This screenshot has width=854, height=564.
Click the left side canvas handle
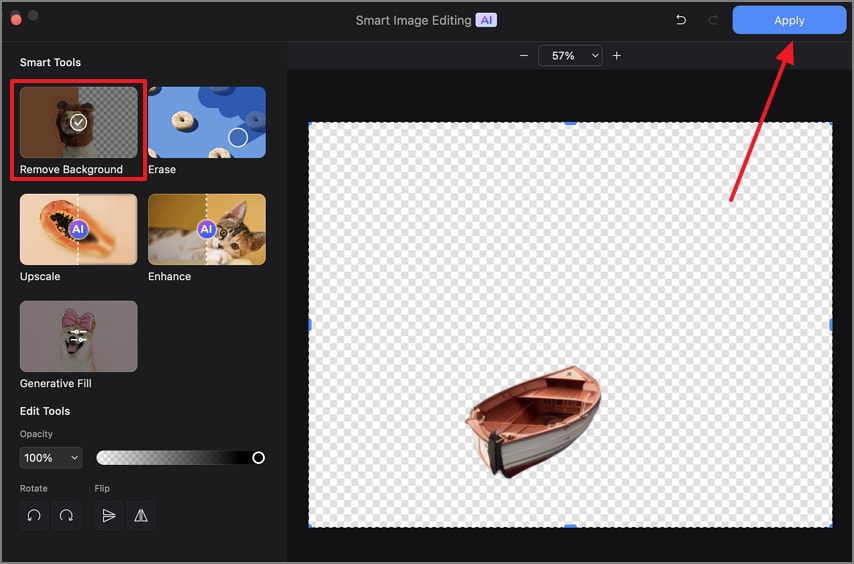310,325
